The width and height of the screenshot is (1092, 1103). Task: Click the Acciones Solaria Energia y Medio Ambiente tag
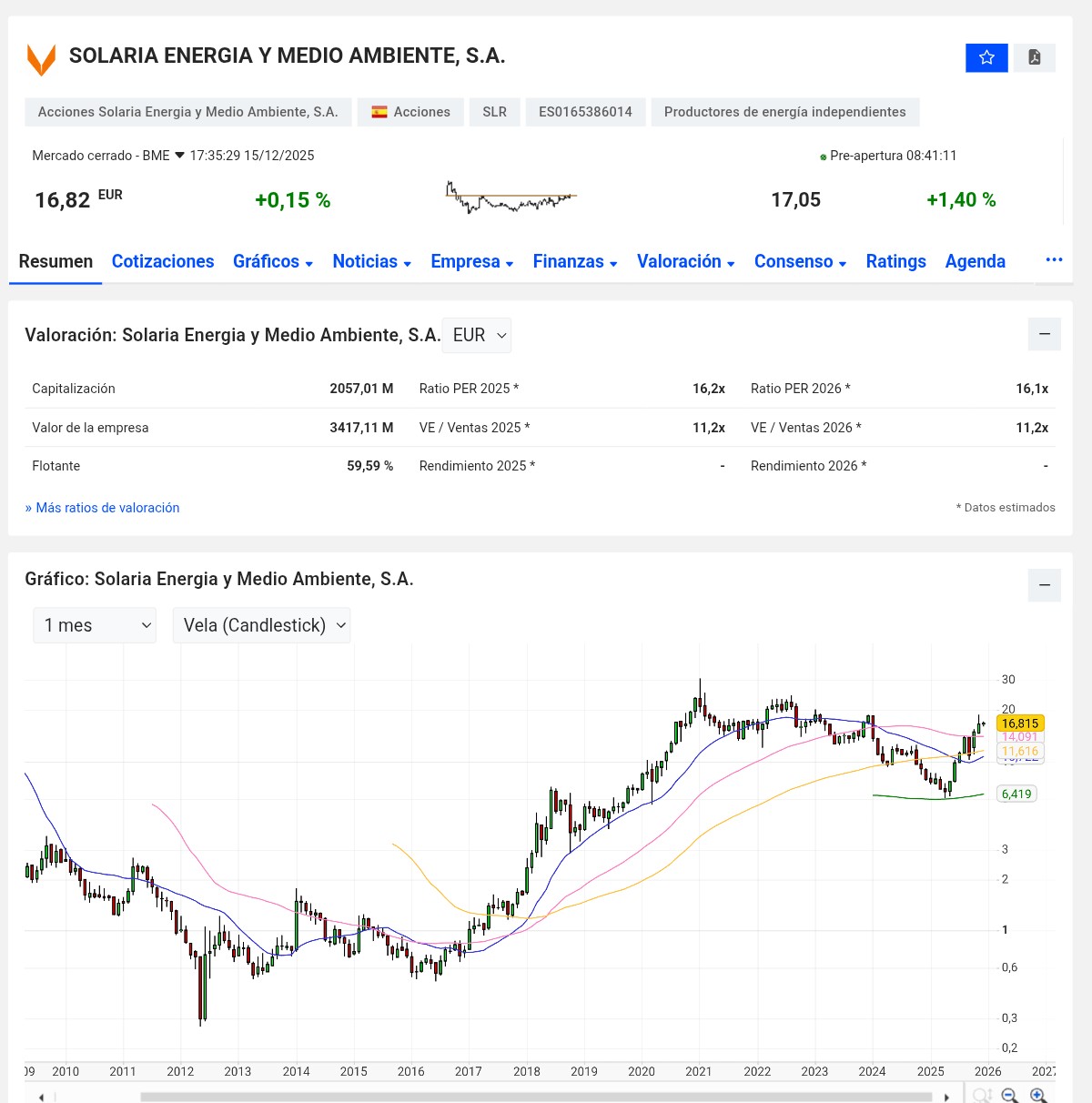(x=187, y=112)
